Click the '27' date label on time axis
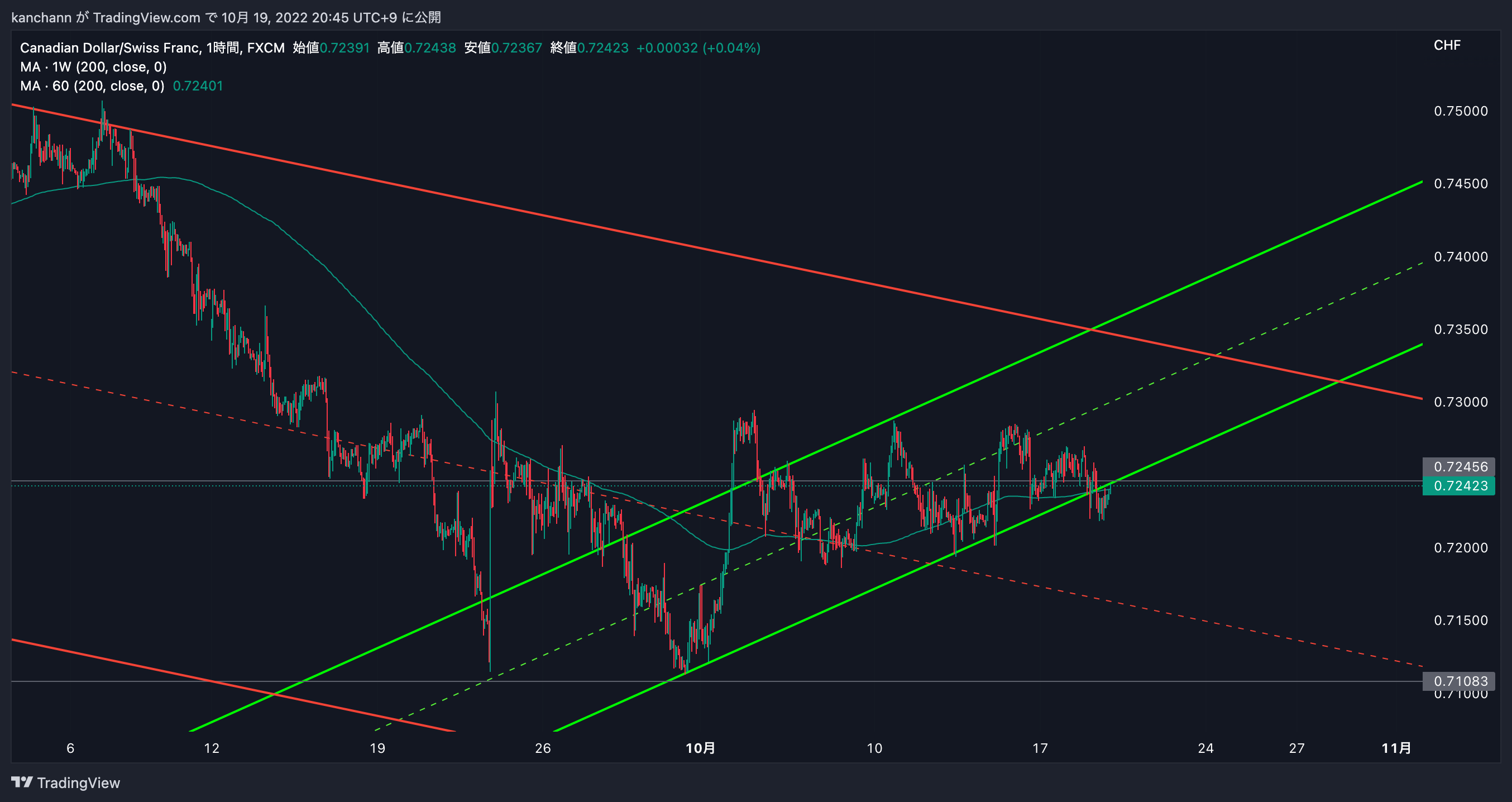 click(1296, 748)
